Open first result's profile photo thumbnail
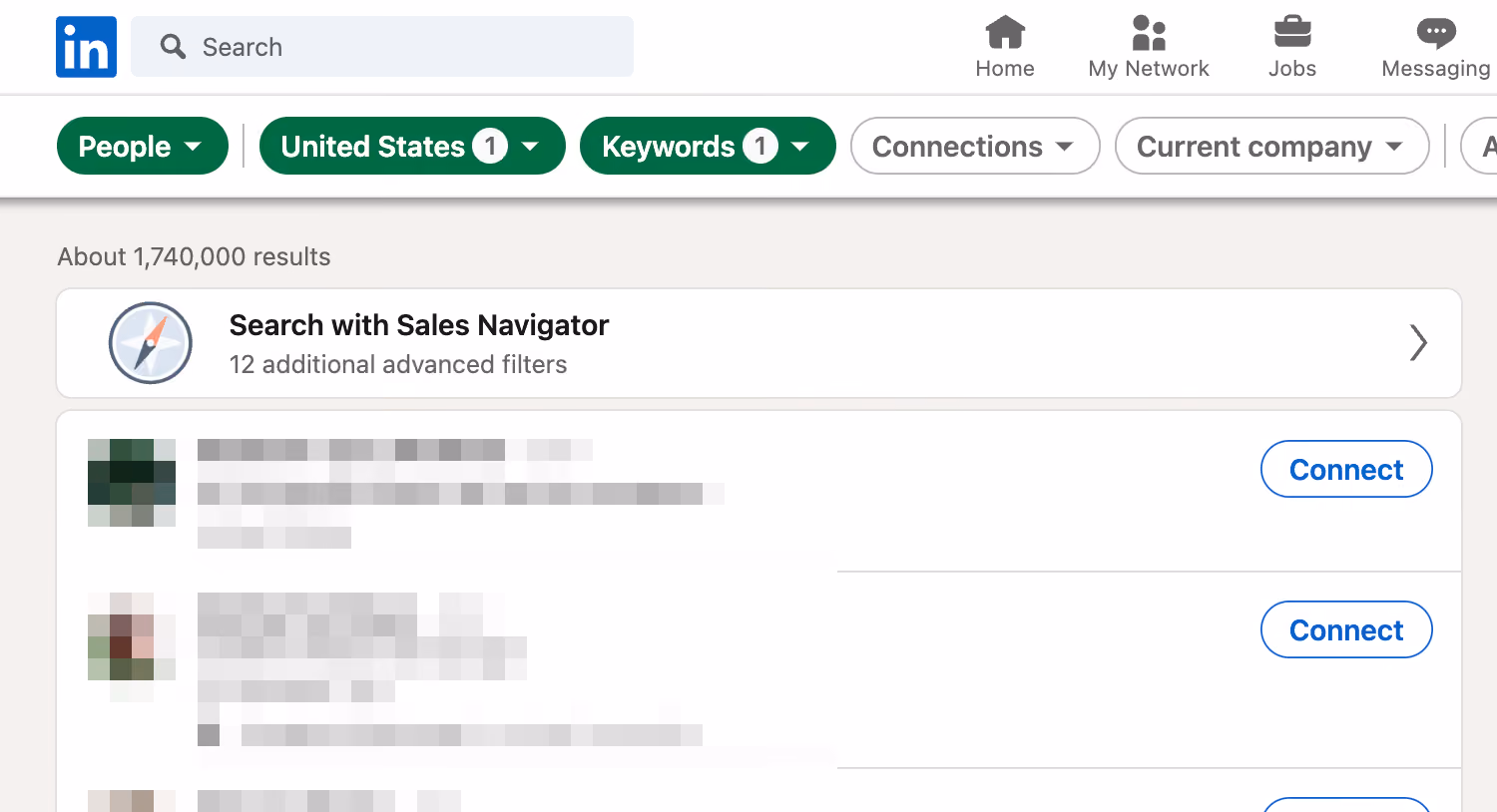The image size is (1497, 812). (x=132, y=483)
